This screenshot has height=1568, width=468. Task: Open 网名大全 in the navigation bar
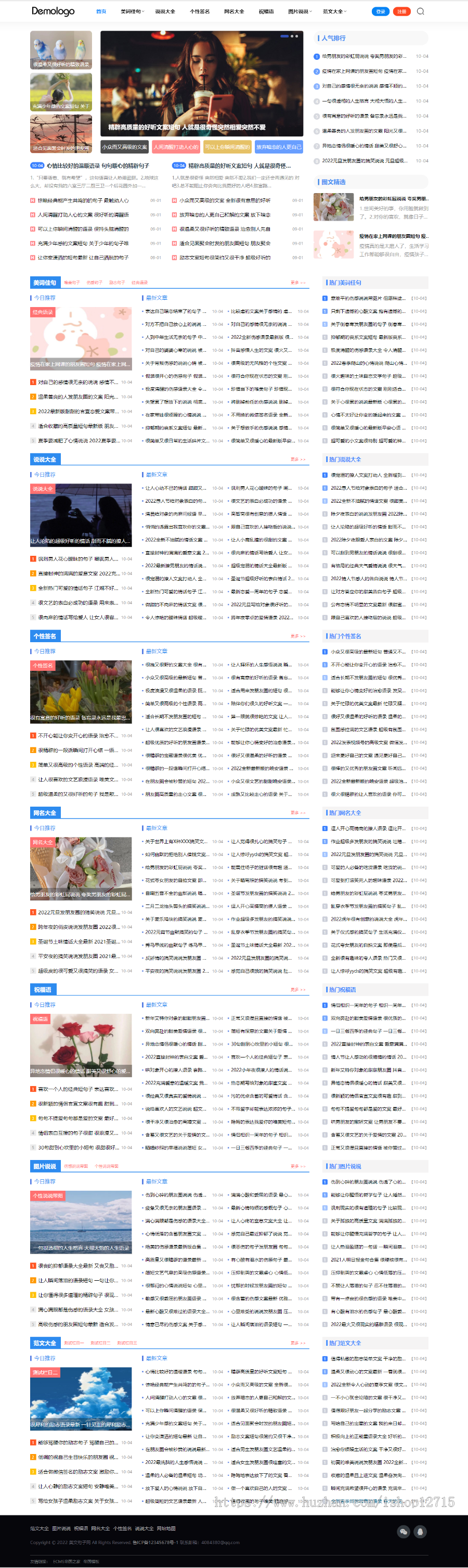pyautogui.click(x=233, y=11)
